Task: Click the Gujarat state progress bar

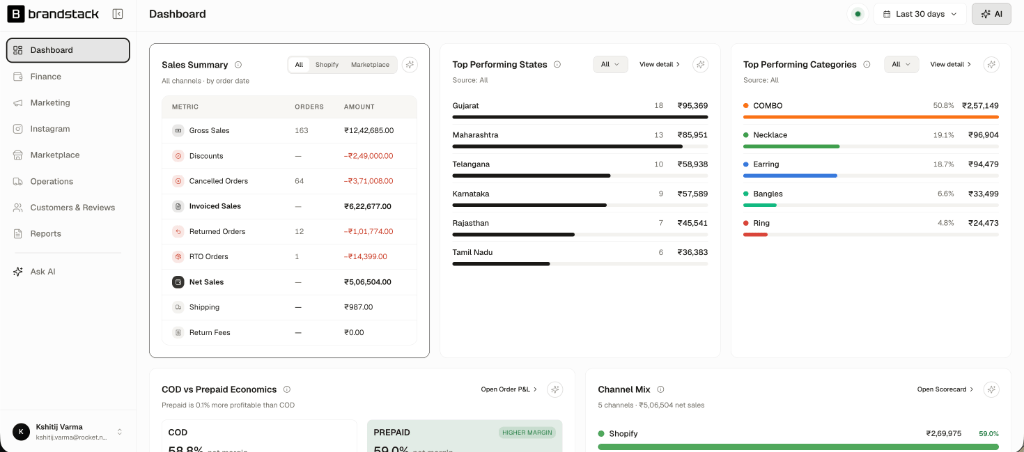Action: coord(580,117)
